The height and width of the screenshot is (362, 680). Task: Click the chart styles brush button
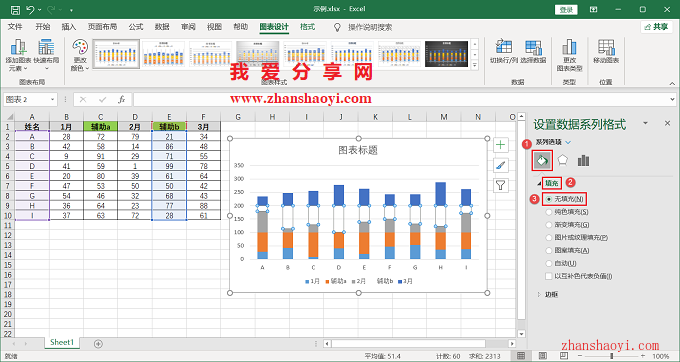(x=500, y=165)
